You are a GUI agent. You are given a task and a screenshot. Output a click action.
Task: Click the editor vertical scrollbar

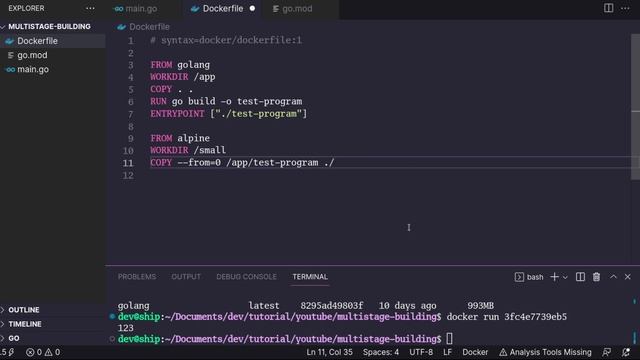point(635,107)
